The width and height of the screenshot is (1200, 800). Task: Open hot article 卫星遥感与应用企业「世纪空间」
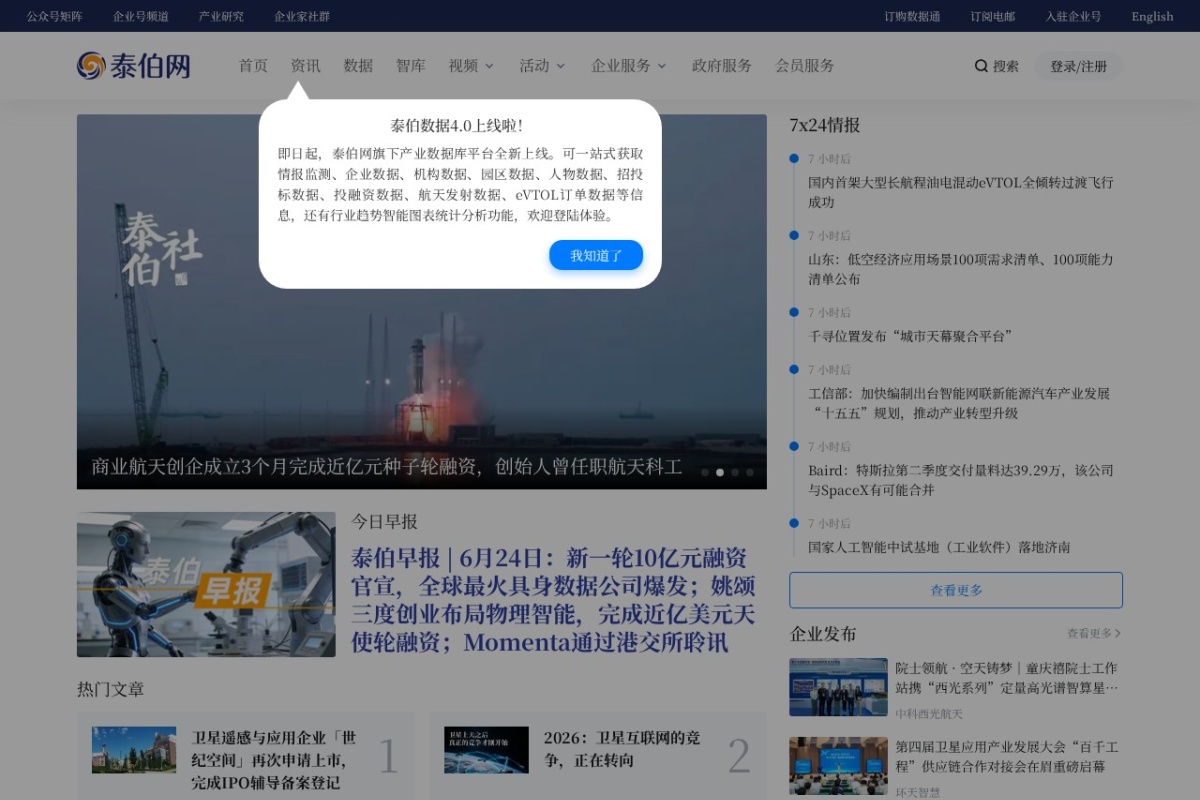[274, 760]
